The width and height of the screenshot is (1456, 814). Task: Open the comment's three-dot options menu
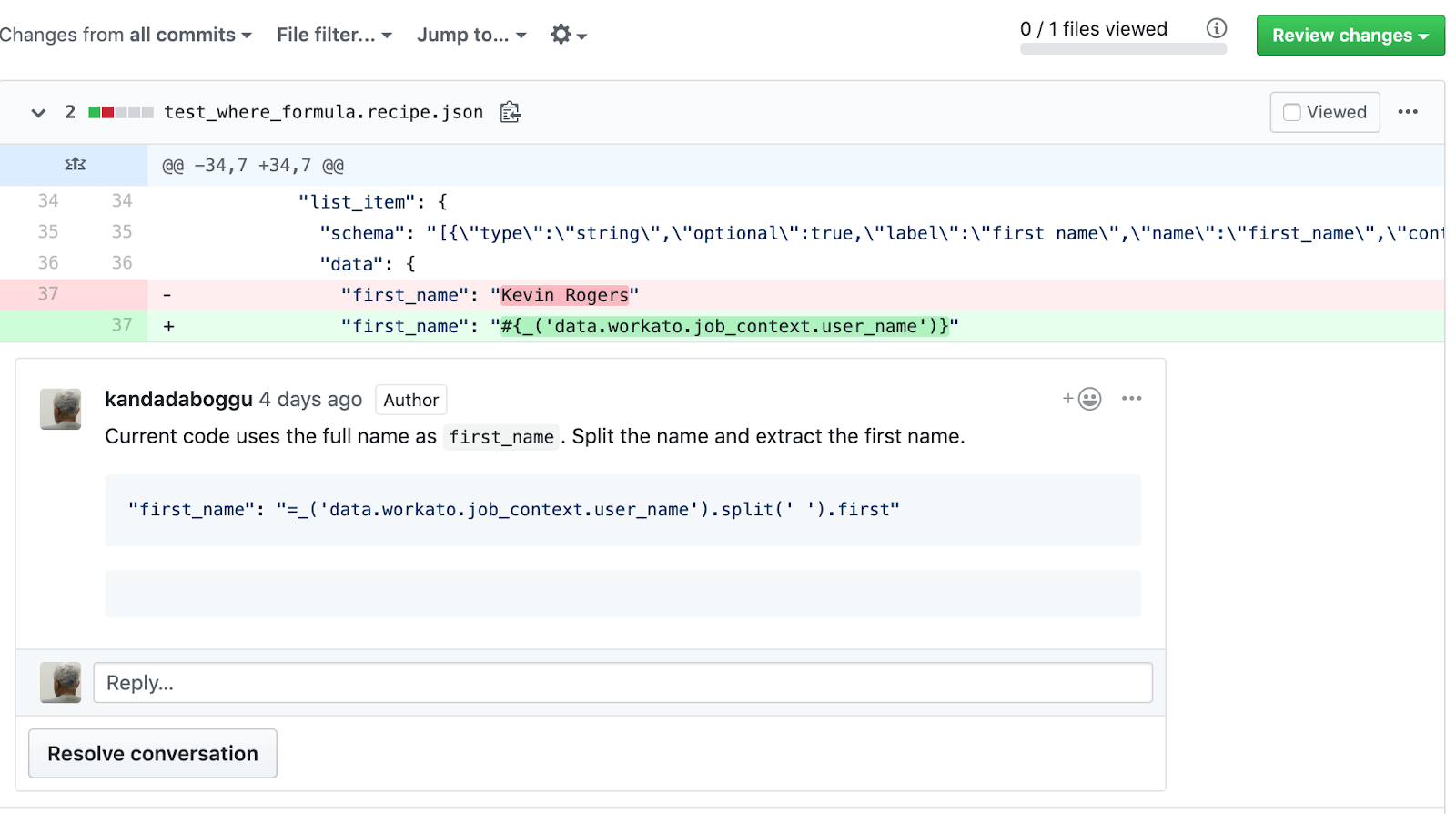[x=1131, y=399]
